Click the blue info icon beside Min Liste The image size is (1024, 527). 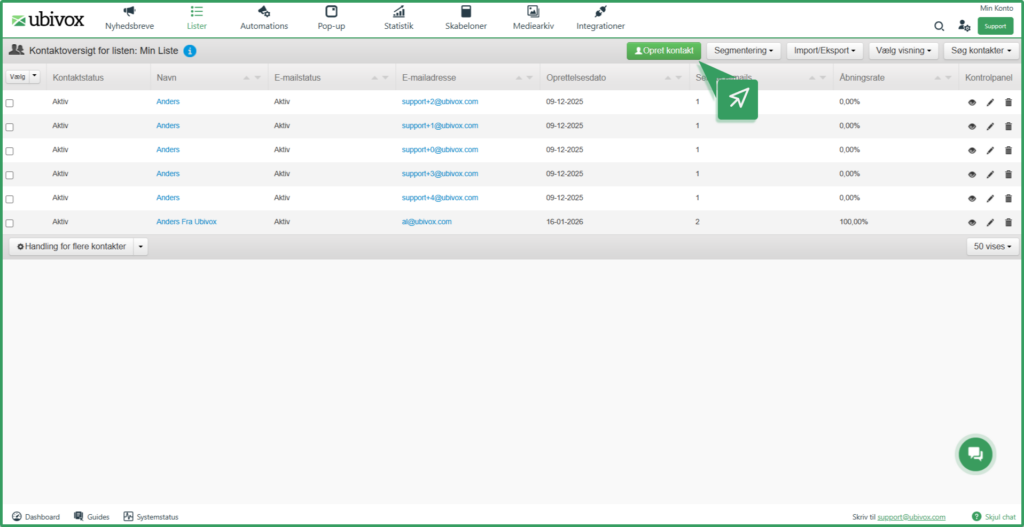click(190, 51)
